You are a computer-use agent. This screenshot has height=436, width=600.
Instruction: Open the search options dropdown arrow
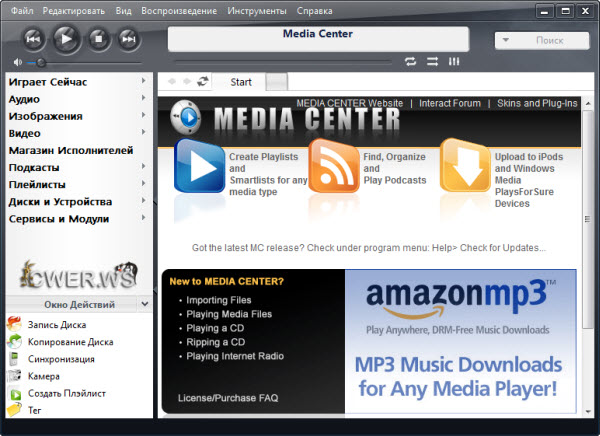click(505, 40)
